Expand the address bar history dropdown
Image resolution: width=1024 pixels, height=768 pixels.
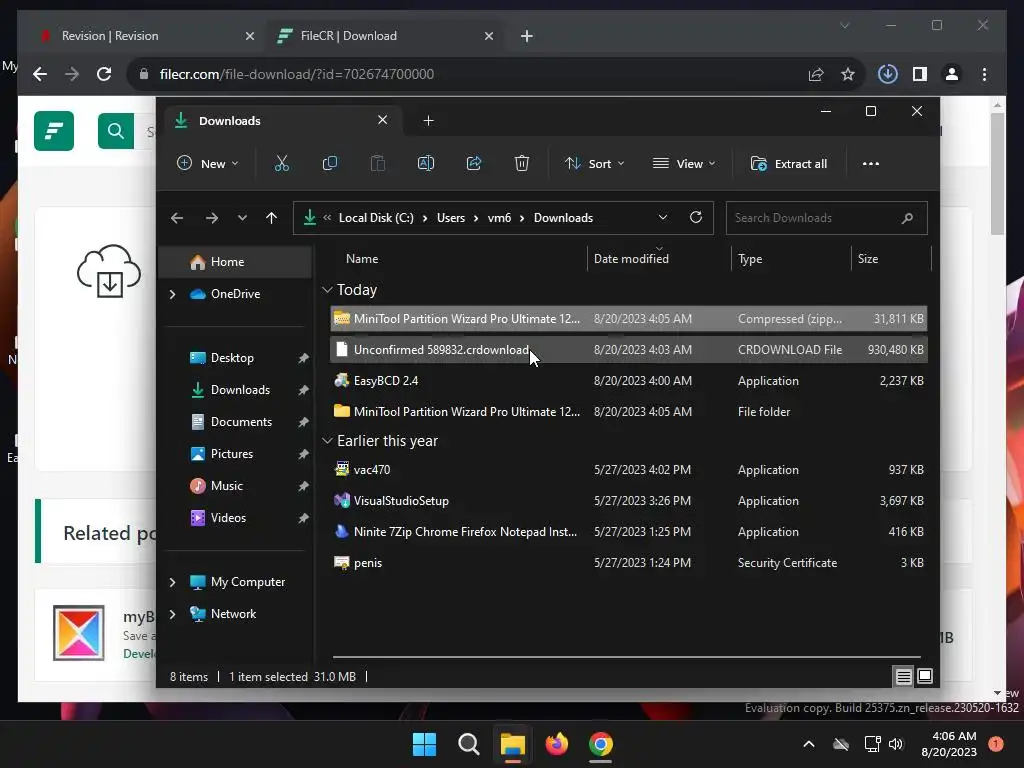point(663,217)
